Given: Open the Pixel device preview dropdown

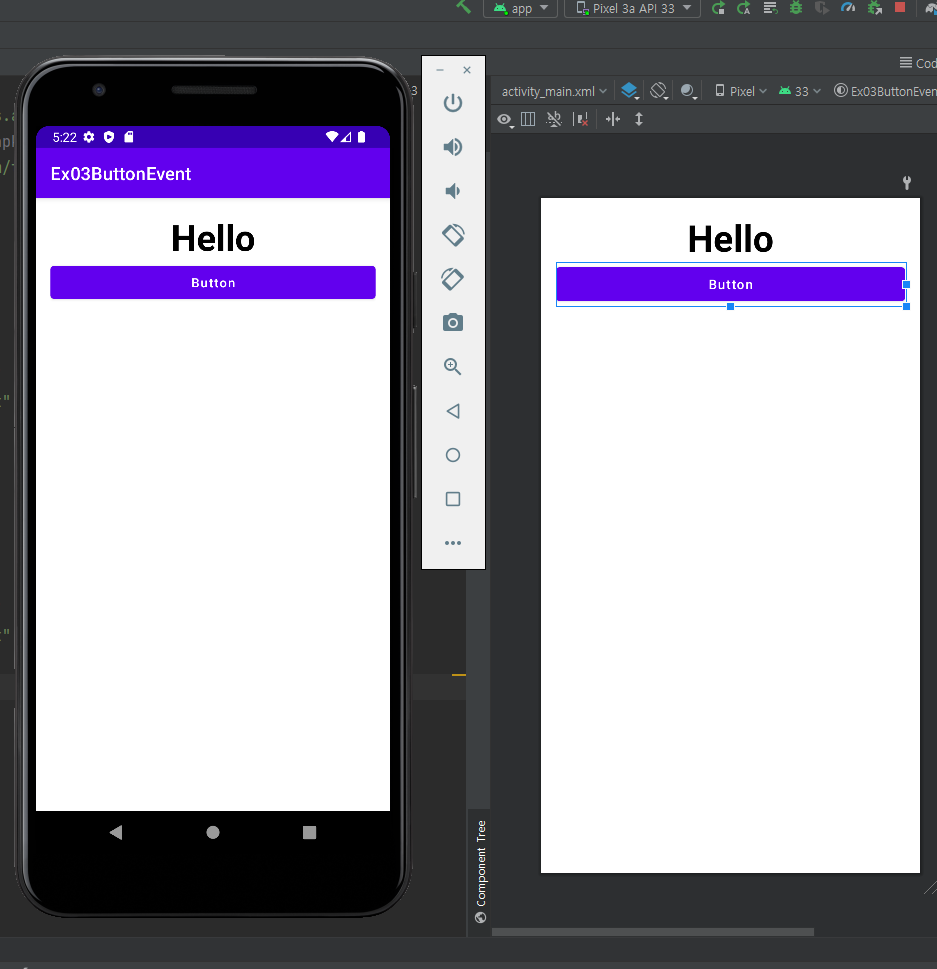Looking at the screenshot, I should [x=740, y=91].
